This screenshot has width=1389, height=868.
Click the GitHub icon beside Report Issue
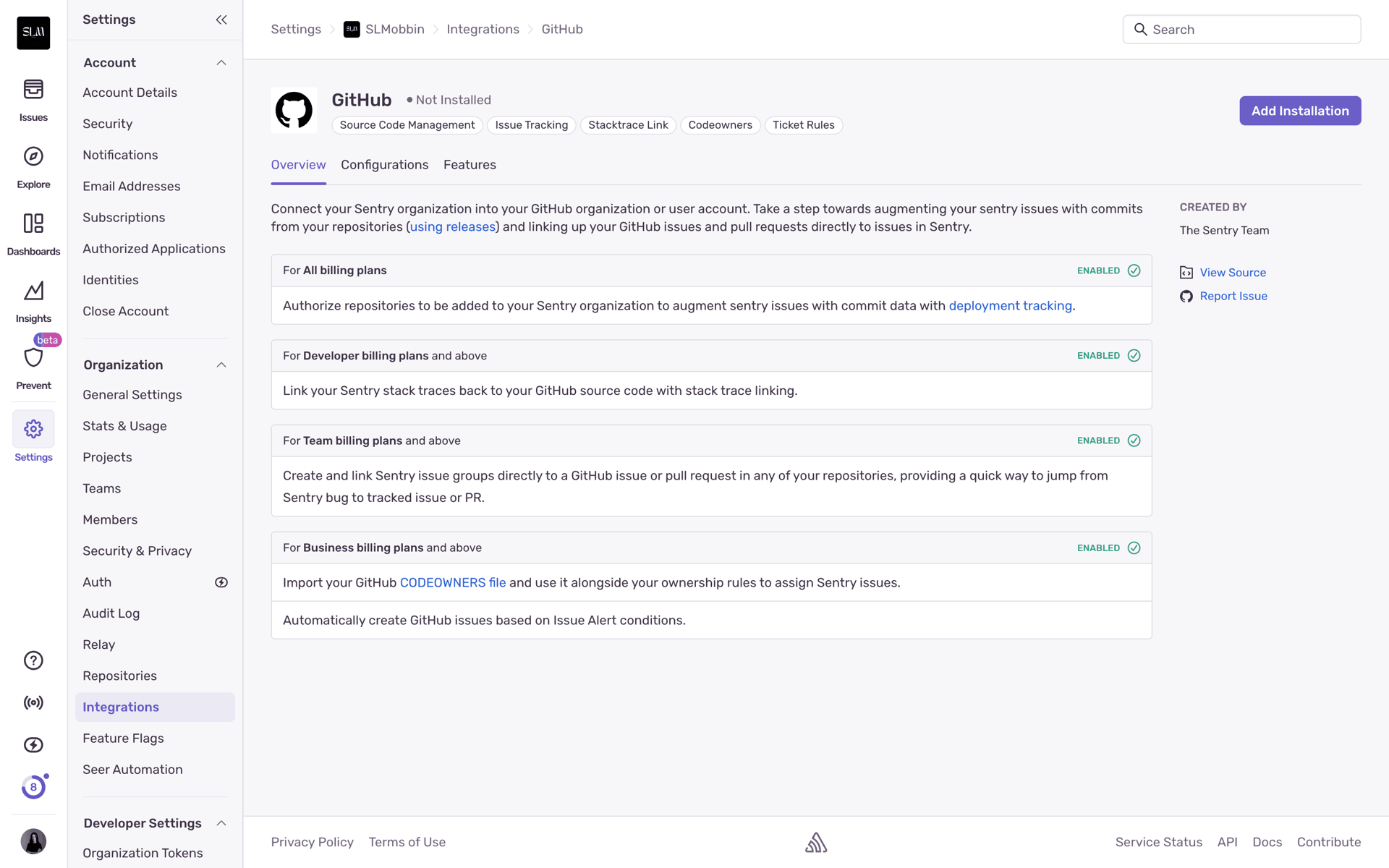click(x=1186, y=296)
